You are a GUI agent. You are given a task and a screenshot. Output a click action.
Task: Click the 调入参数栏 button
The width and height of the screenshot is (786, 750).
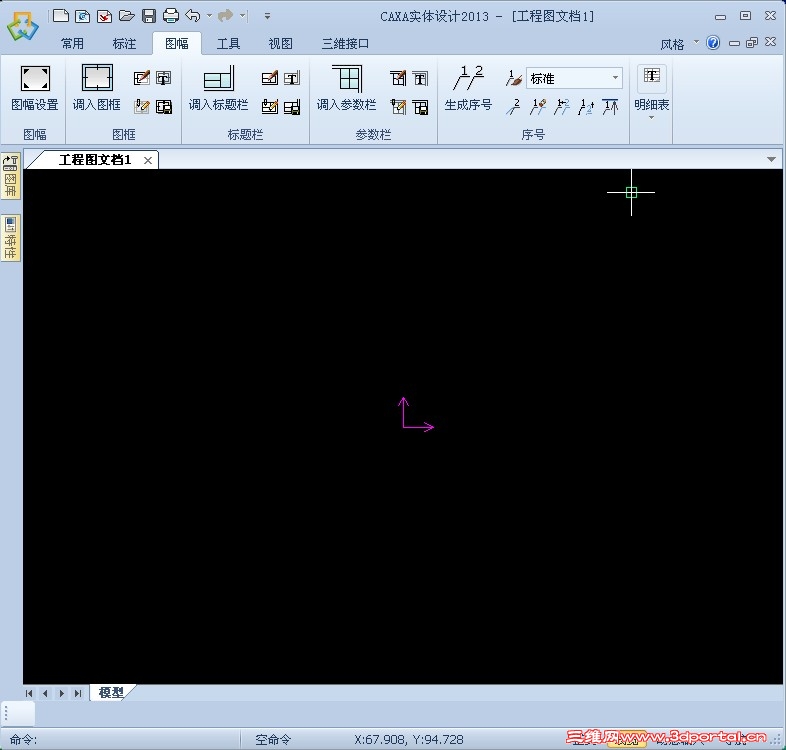(x=346, y=88)
